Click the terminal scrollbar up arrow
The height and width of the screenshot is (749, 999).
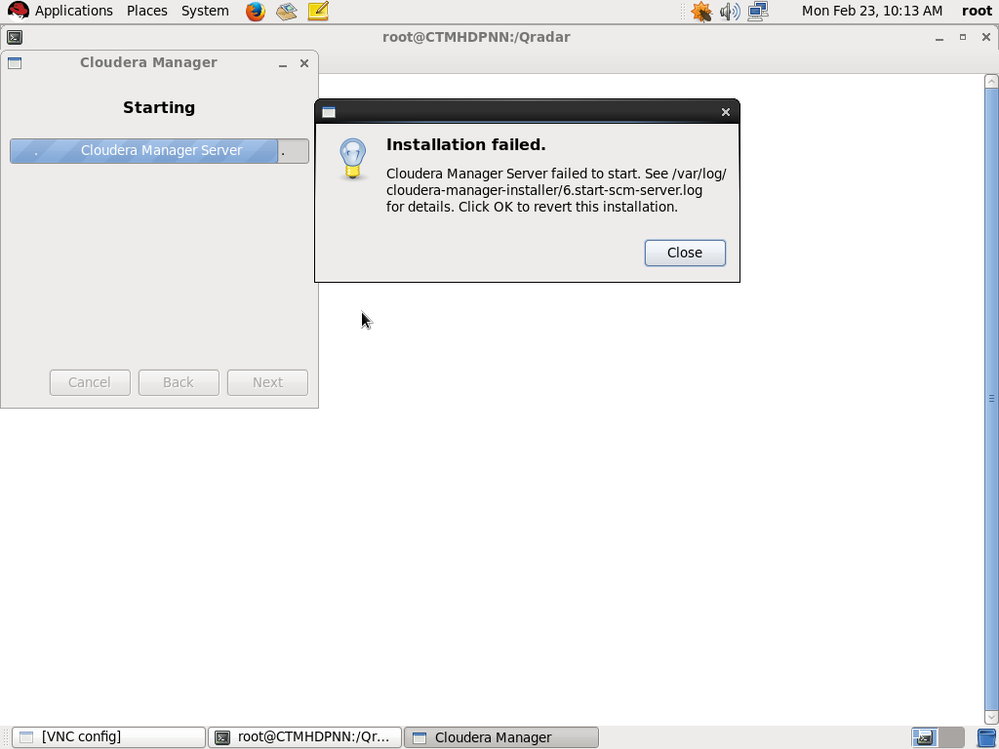coord(991,81)
